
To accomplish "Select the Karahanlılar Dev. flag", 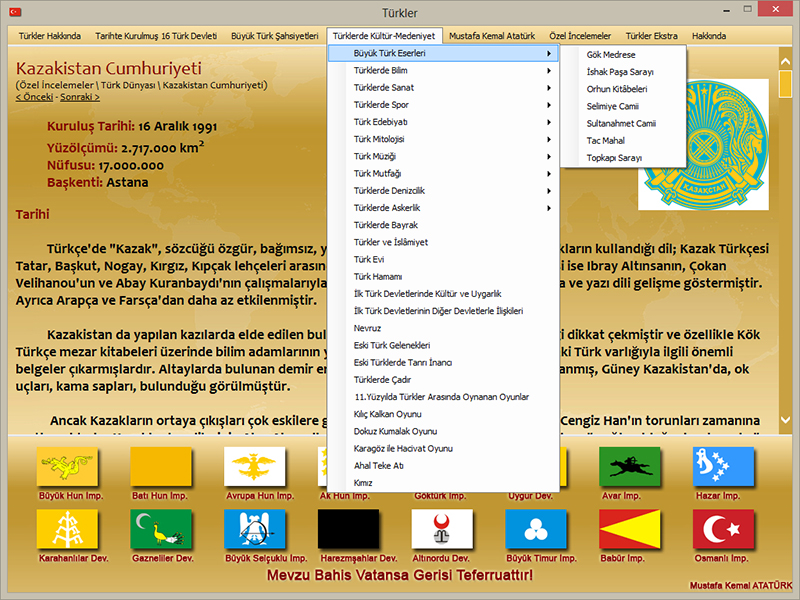I will 67,529.
